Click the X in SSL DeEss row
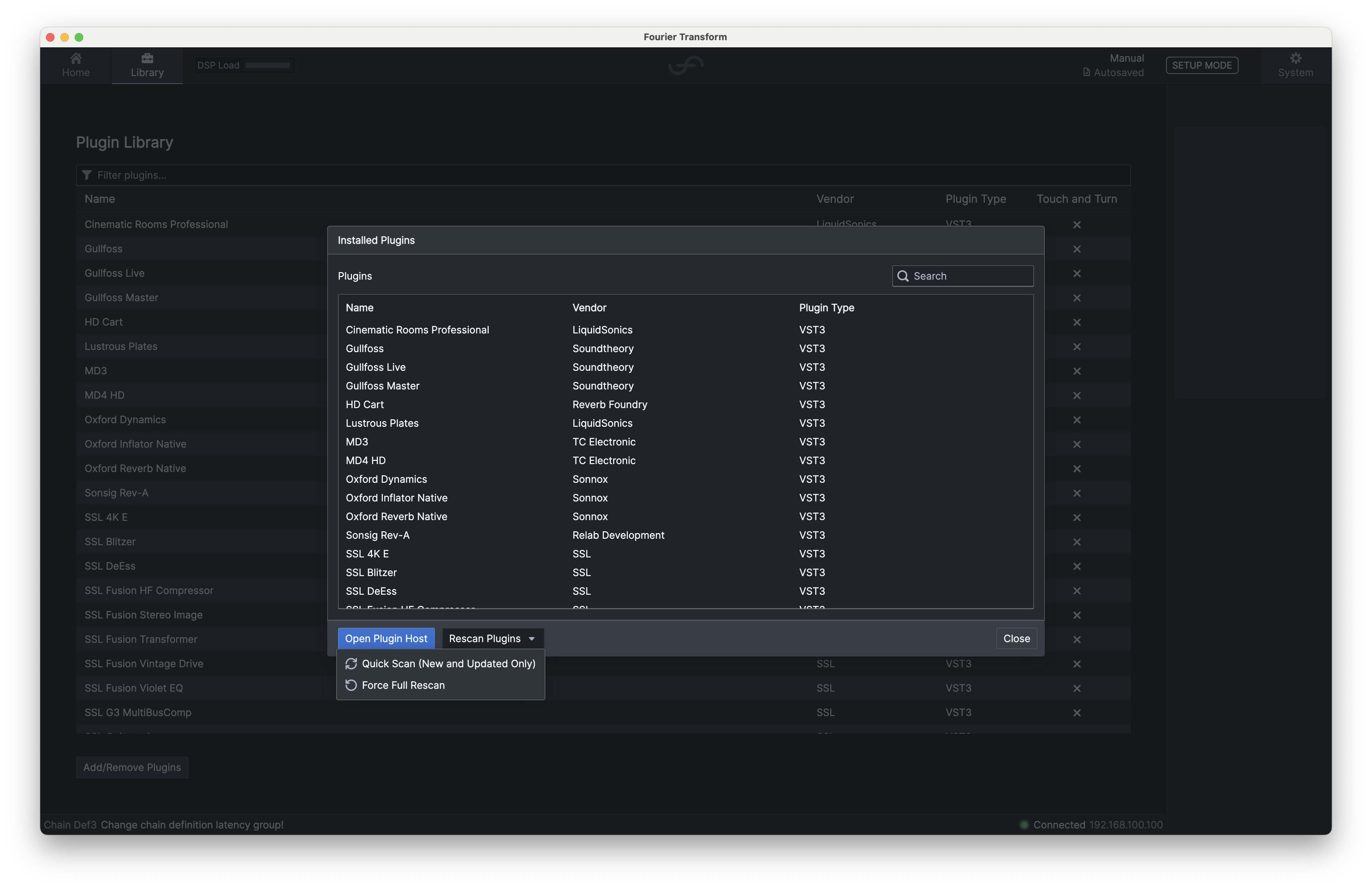 point(1076,566)
